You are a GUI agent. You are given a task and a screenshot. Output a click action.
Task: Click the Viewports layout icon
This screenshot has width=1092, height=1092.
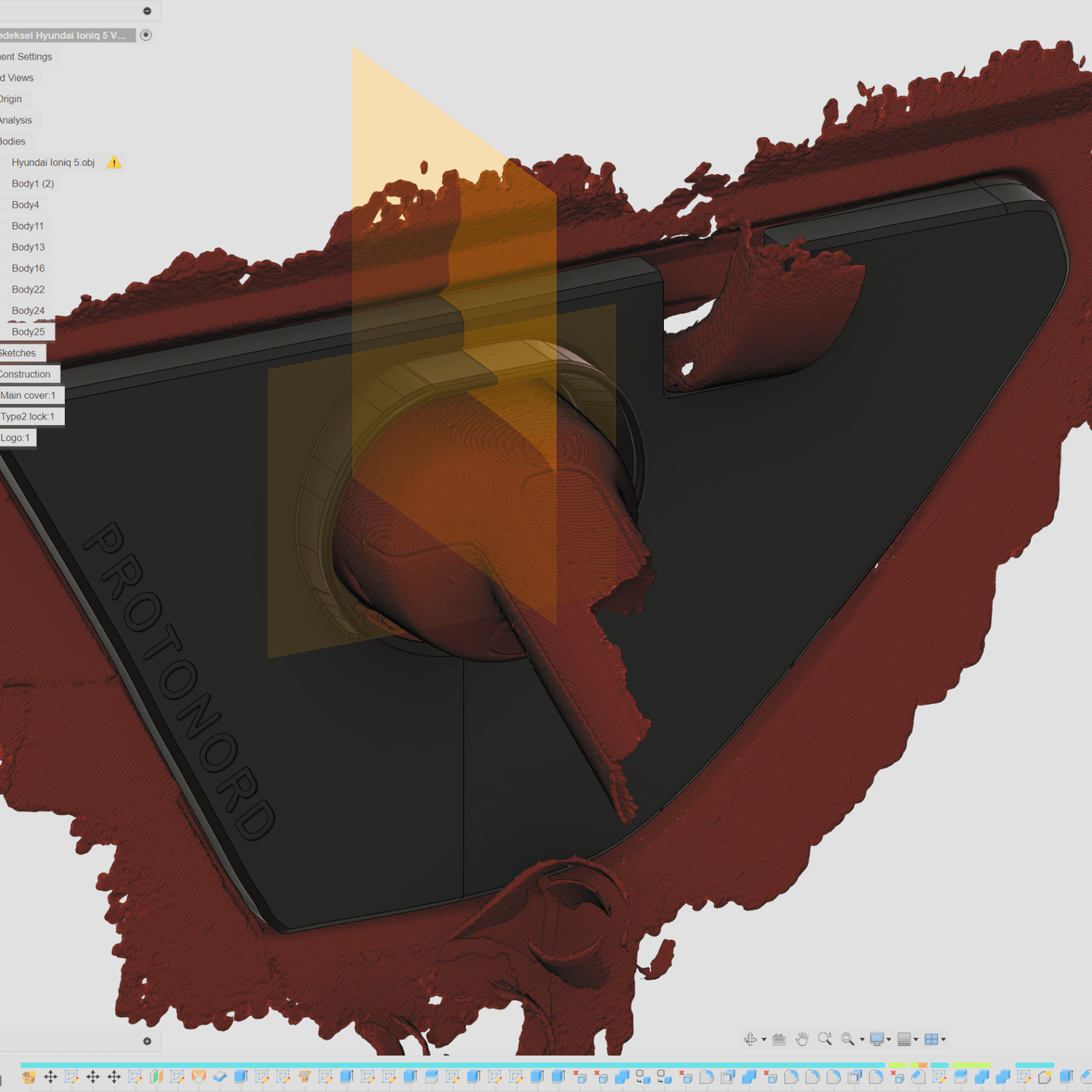click(x=931, y=1040)
